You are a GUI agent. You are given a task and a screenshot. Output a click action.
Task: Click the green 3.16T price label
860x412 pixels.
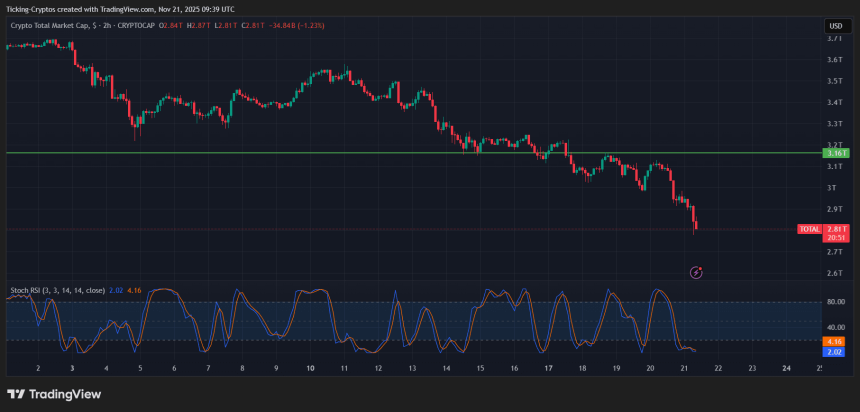pyautogui.click(x=834, y=153)
